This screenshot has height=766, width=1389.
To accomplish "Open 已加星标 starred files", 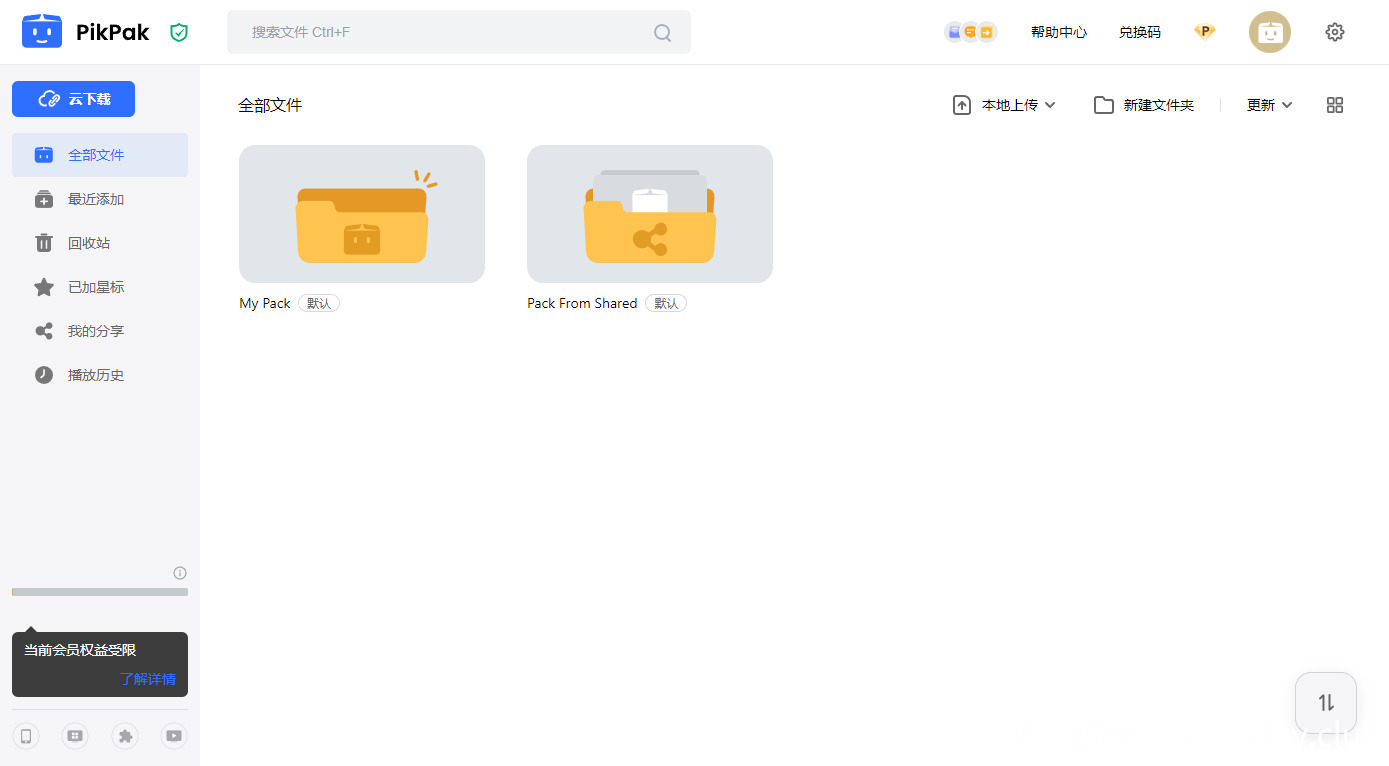I will (96, 287).
